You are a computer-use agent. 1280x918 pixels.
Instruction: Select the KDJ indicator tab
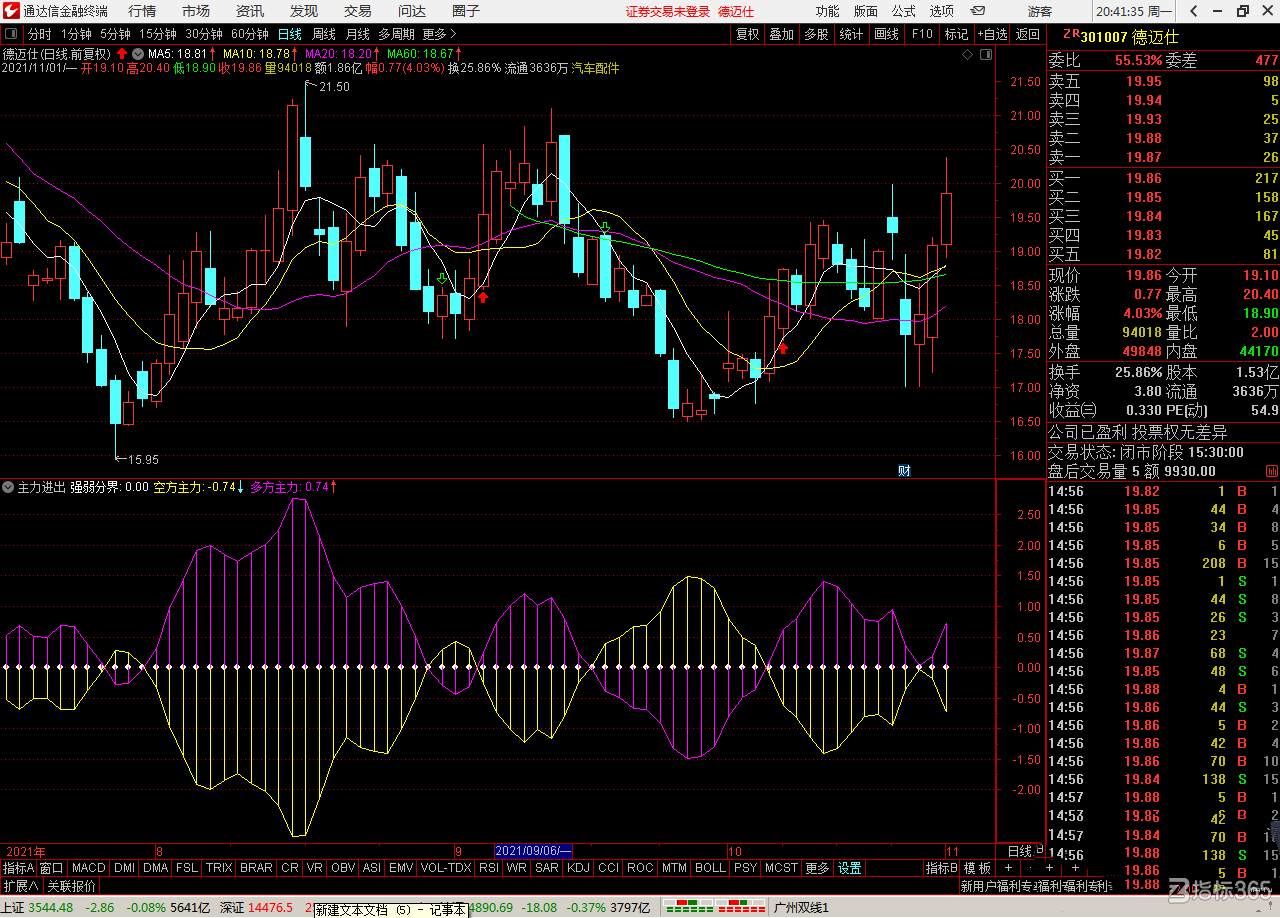(578, 868)
